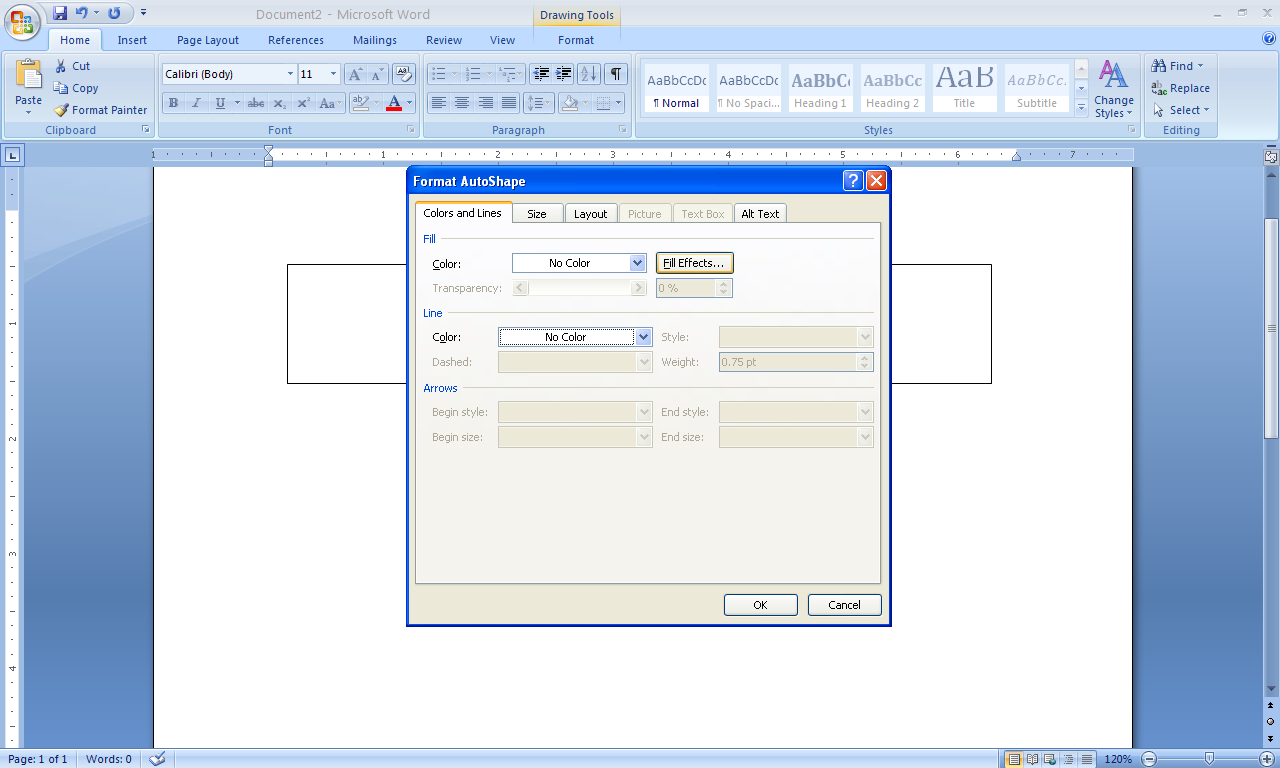Expand the Styles gallery
The image size is (1280, 768).
(1081, 106)
